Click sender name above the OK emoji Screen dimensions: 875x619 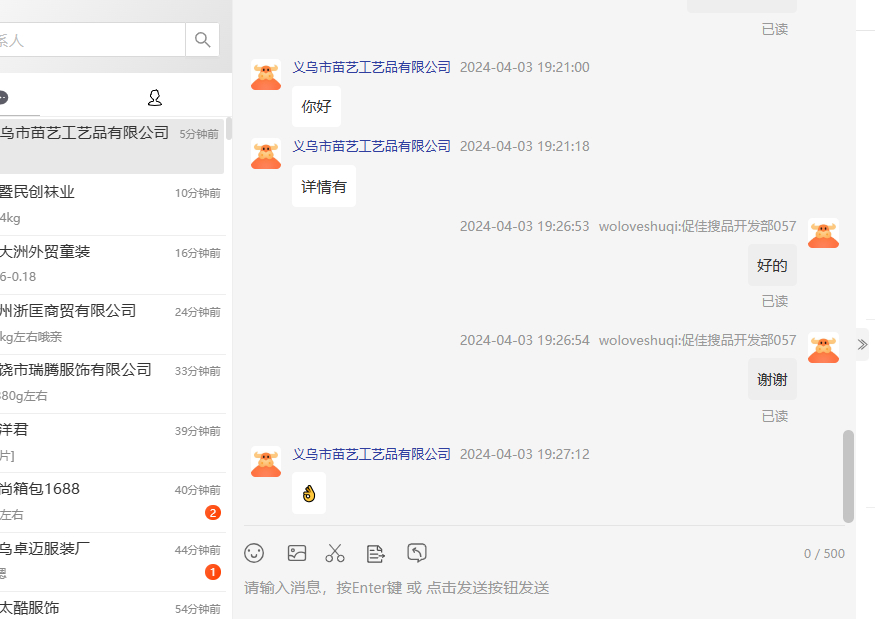pyautogui.click(x=371, y=454)
